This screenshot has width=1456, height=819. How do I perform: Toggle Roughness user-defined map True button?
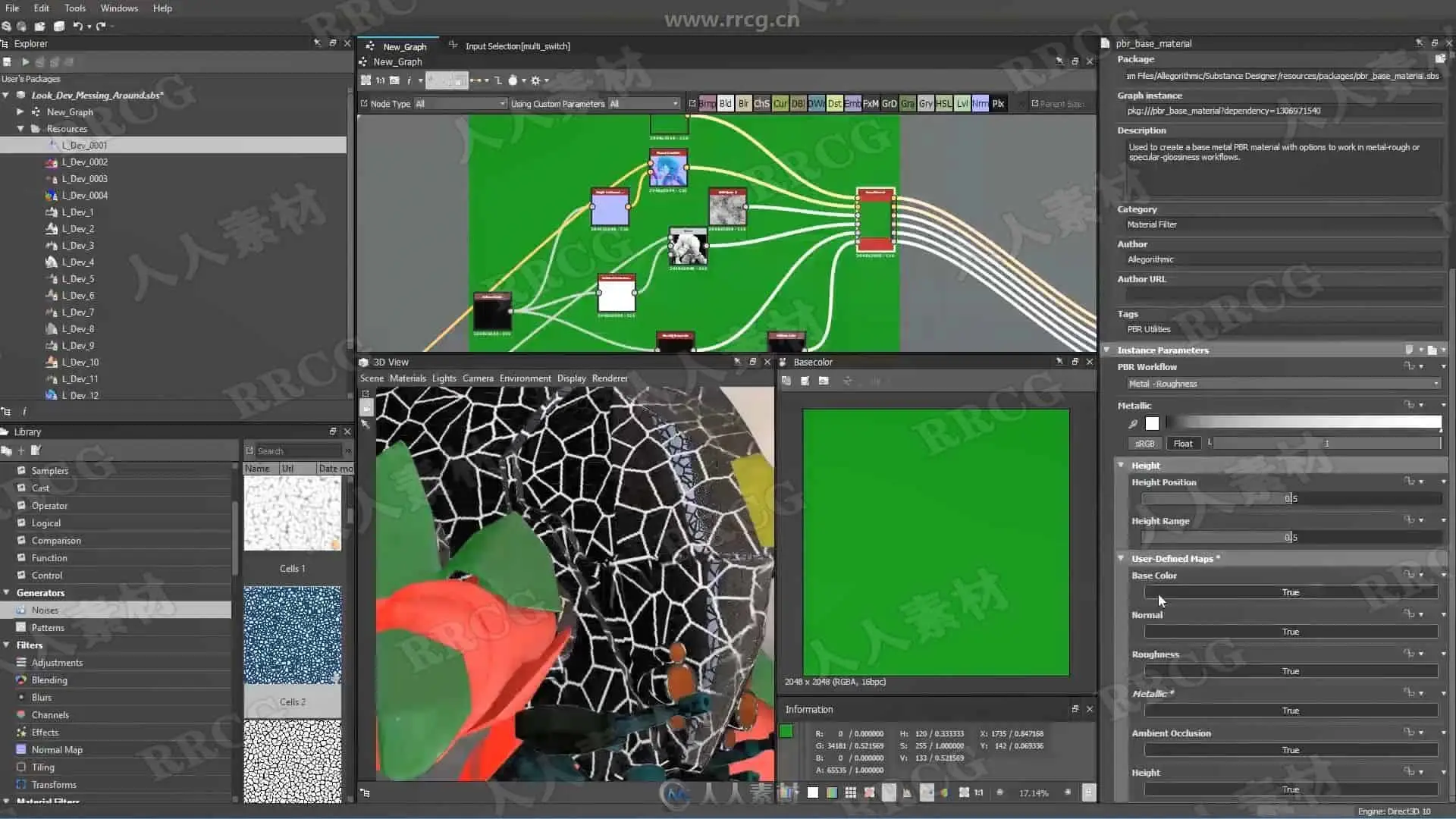coord(1290,671)
